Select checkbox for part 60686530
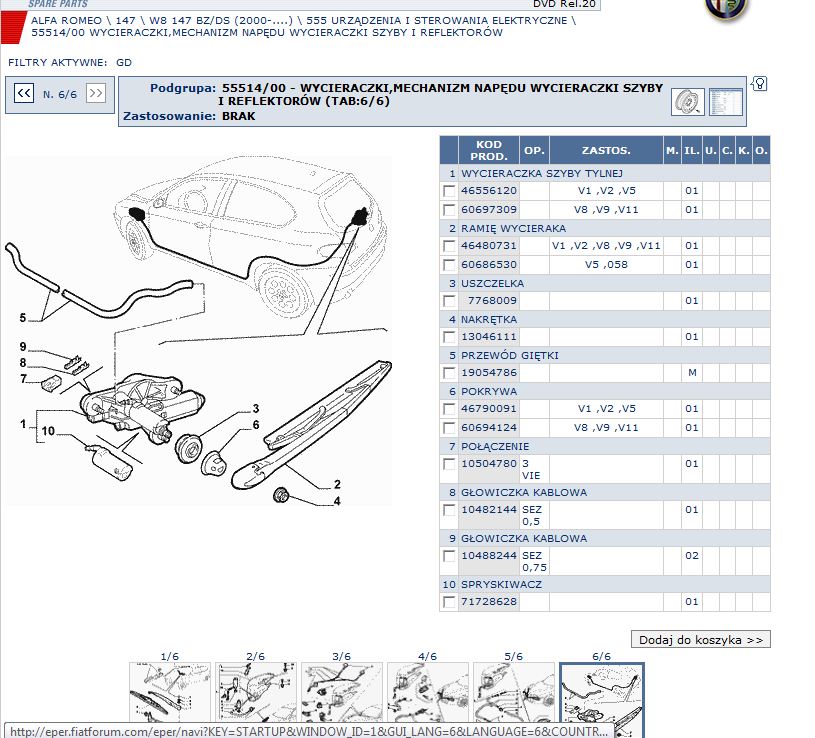This screenshot has width=815, height=738. [449, 265]
